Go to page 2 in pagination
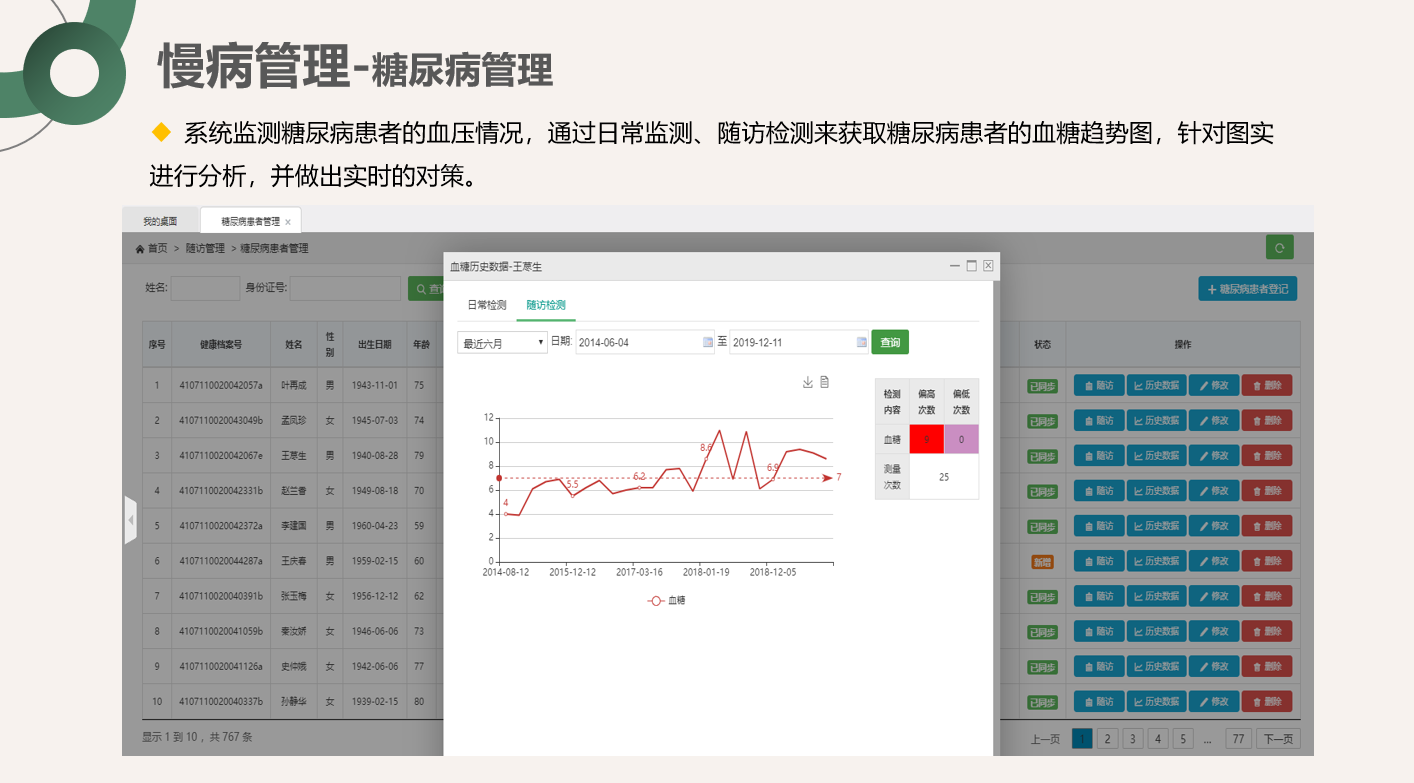This screenshot has width=1414, height=783. point(1107,739)
